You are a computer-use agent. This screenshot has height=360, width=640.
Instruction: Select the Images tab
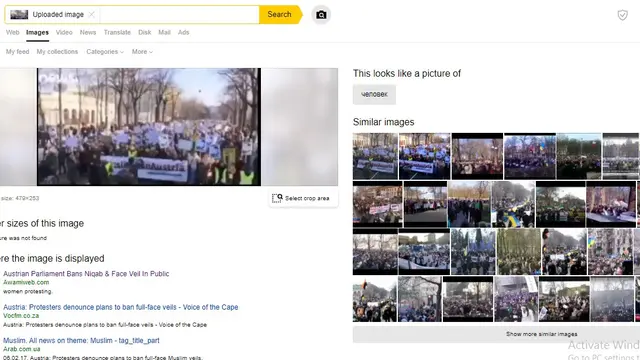(38, 32)
